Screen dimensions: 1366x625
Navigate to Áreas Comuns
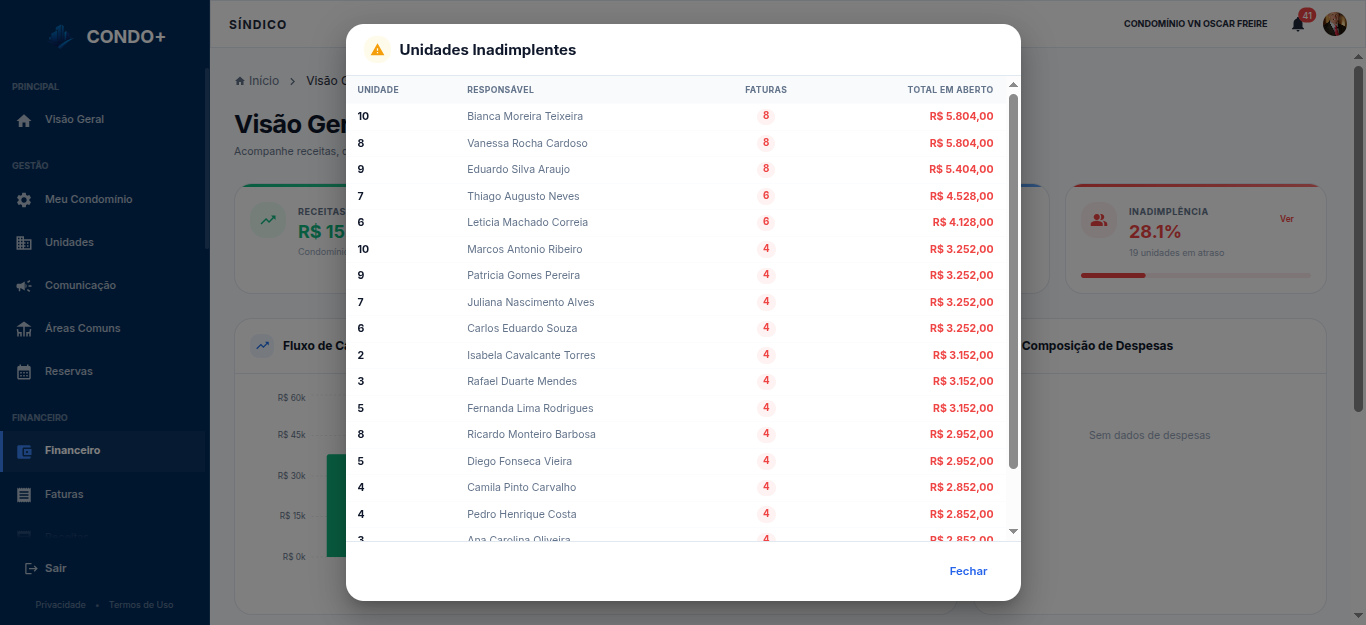click(x=102, y=329)
